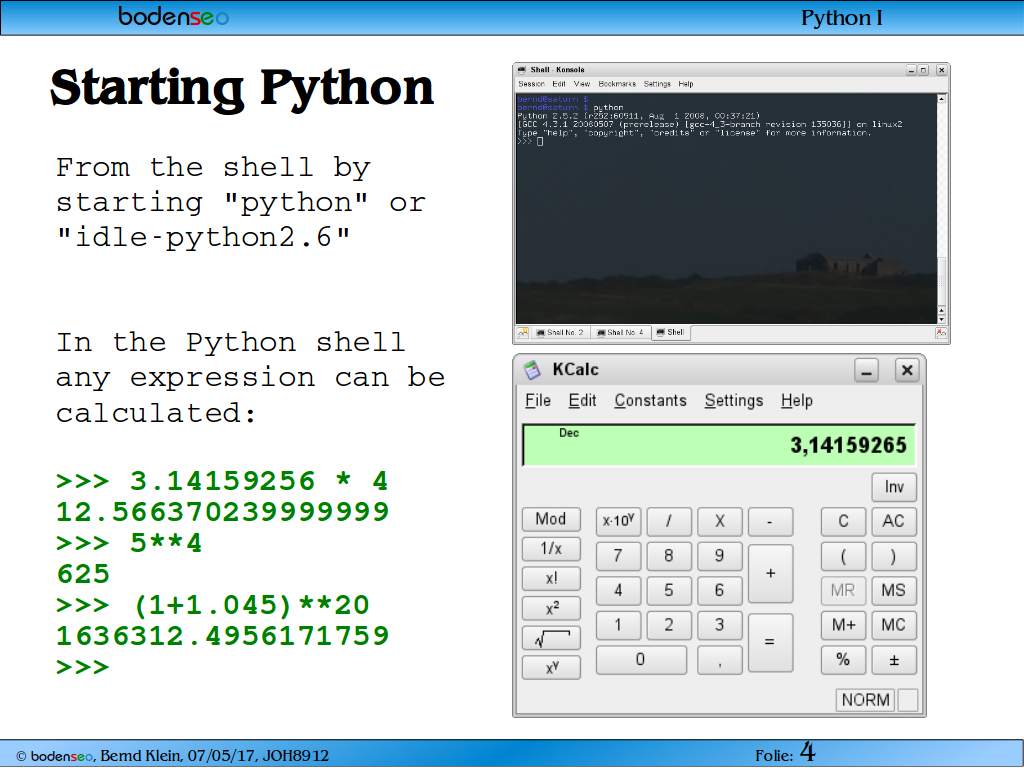Switch to the Shell No. 2 tab
The width and height of the screenshot is (1024, 768).
click(x=560, y=333)
